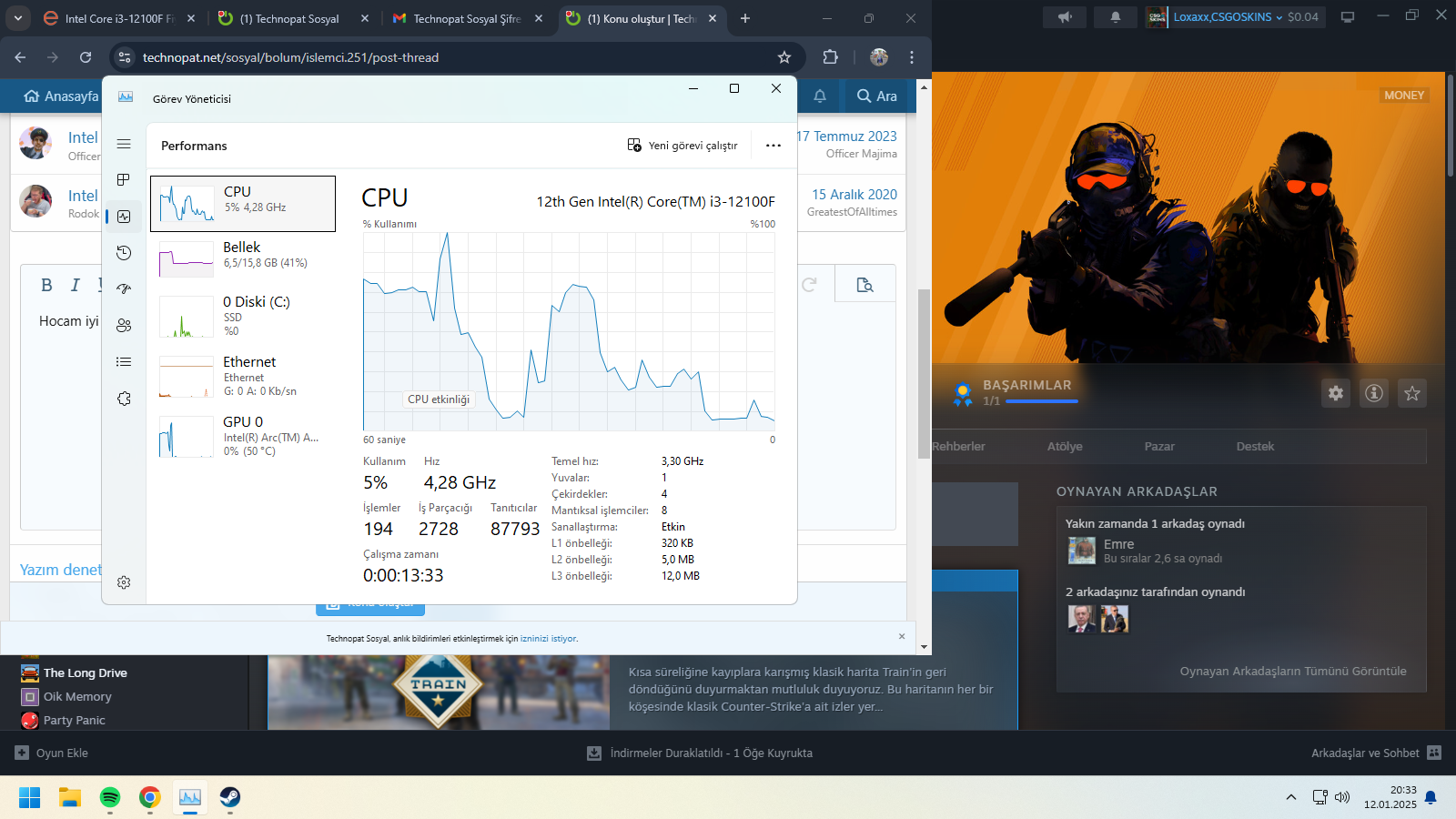Open the Atölye tab in Steam
Screen dimensions: 1456x819
click(1065, 446)
